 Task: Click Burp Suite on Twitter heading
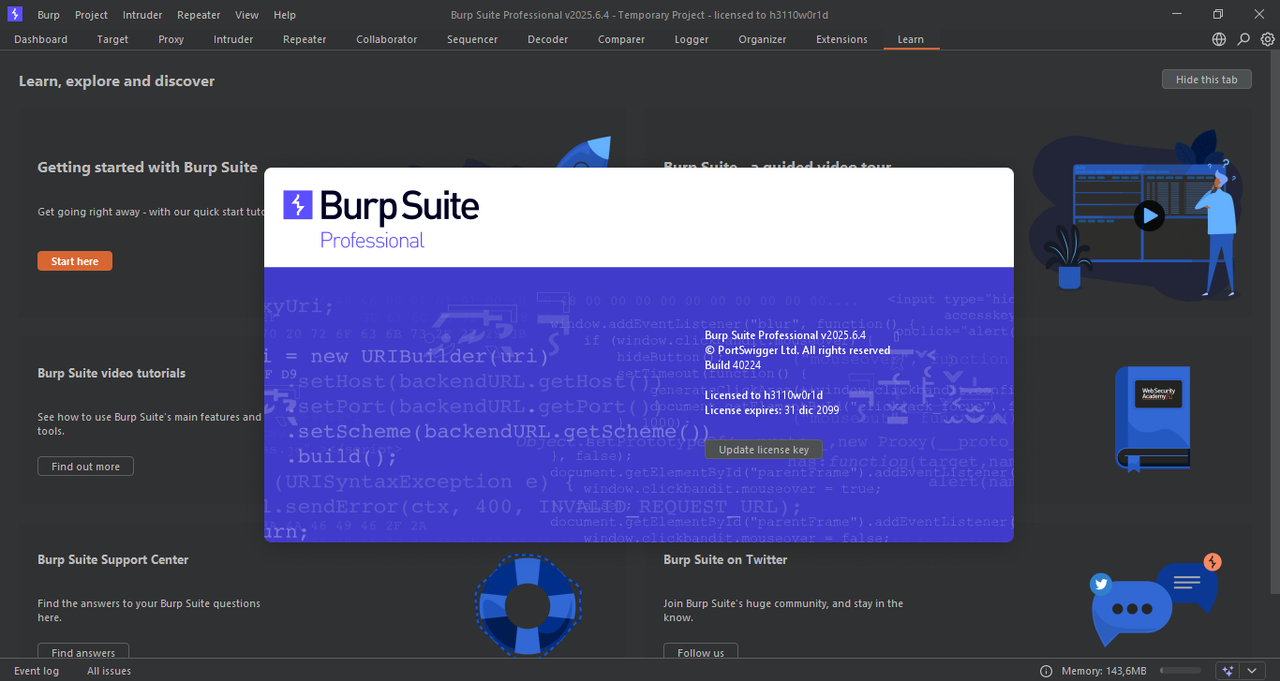tap(725, 559)
